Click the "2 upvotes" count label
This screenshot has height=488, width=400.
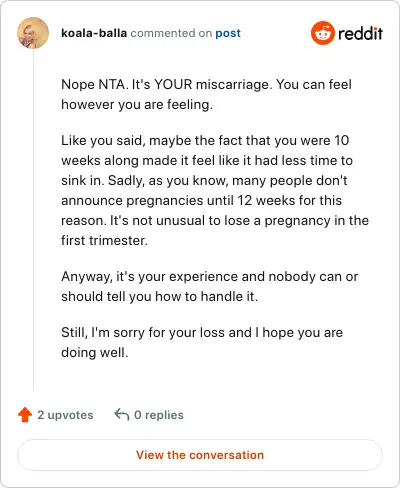[65, 415]
